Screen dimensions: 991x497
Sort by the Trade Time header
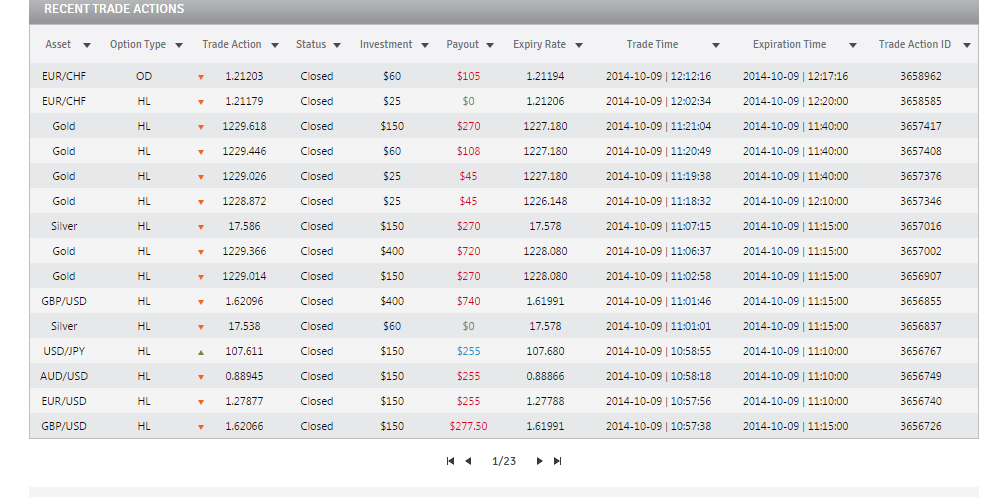click(x=652, y=44)
